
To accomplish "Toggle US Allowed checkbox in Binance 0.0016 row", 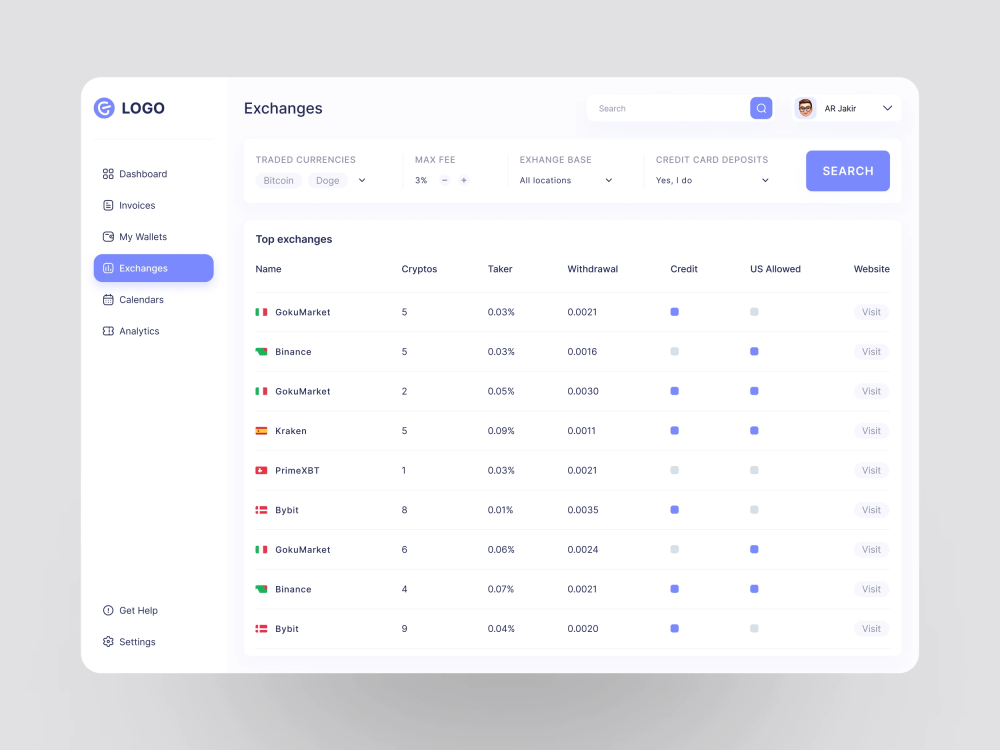I will [x=754, y=351].
